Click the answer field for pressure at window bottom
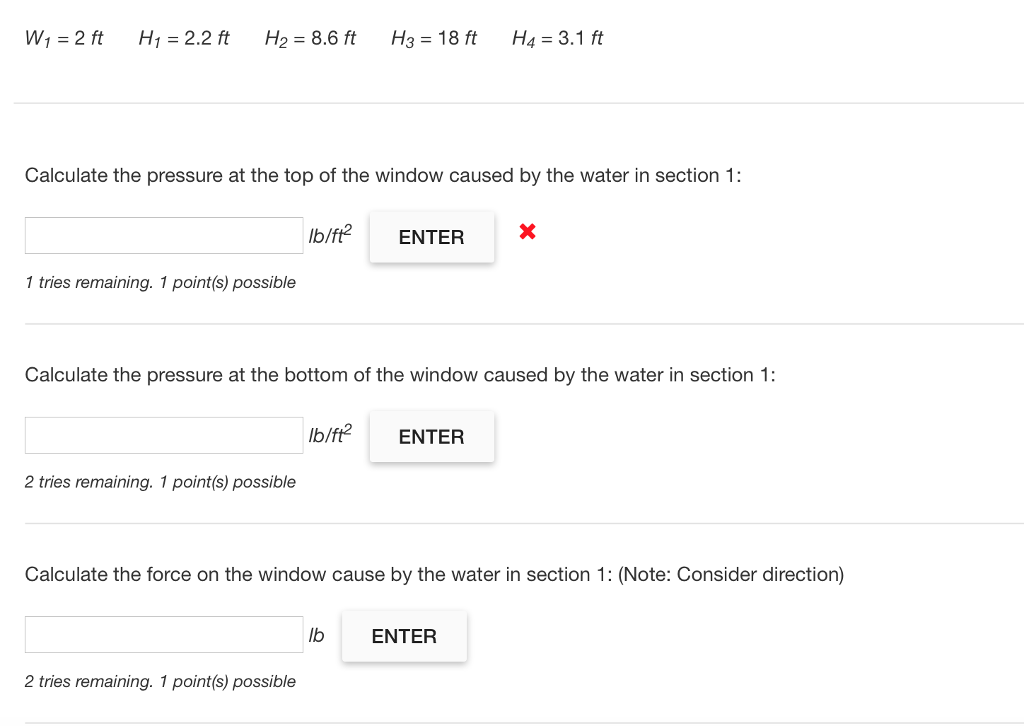The width and height of the screenshot is (1024, 726). coord(163,435)
